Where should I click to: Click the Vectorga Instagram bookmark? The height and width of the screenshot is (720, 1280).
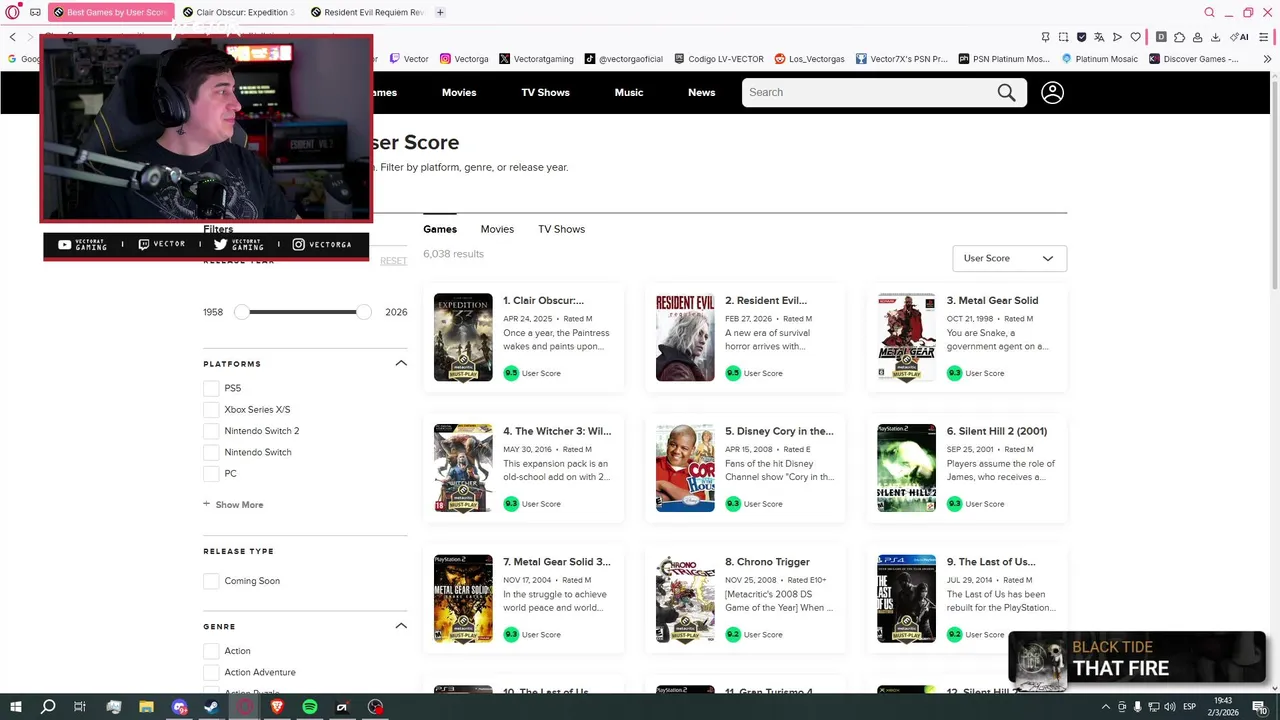(x=464, y=59)
